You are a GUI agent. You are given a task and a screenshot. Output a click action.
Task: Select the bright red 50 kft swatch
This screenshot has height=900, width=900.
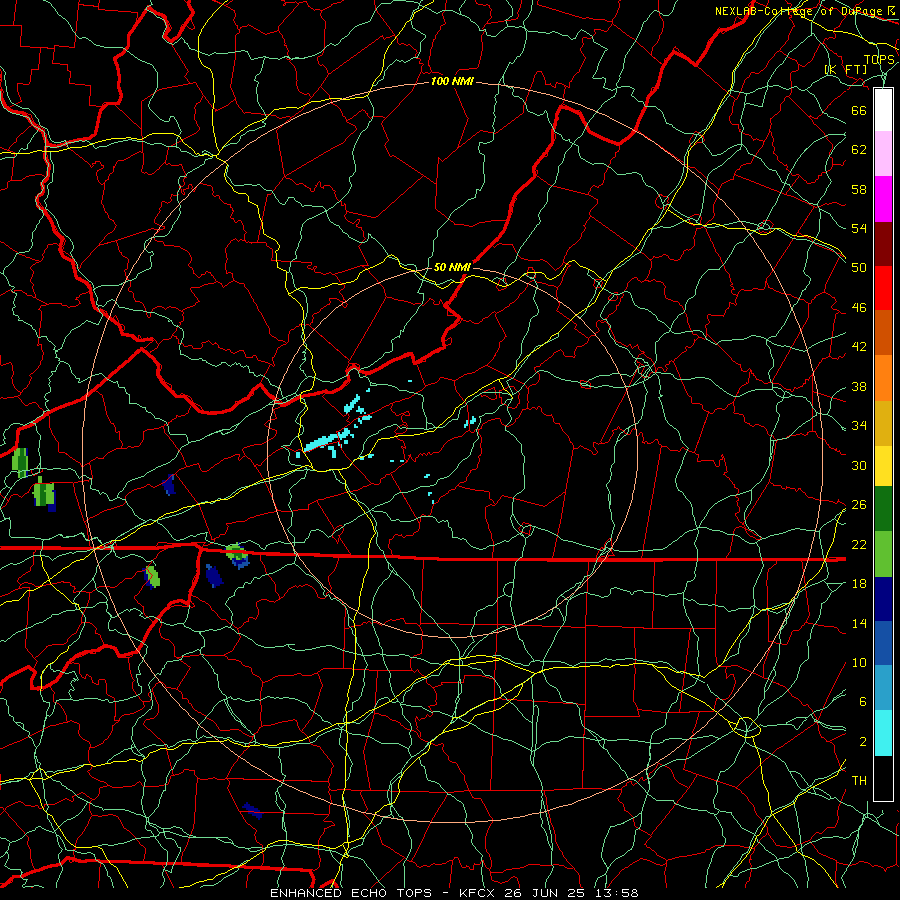[883, 288]
